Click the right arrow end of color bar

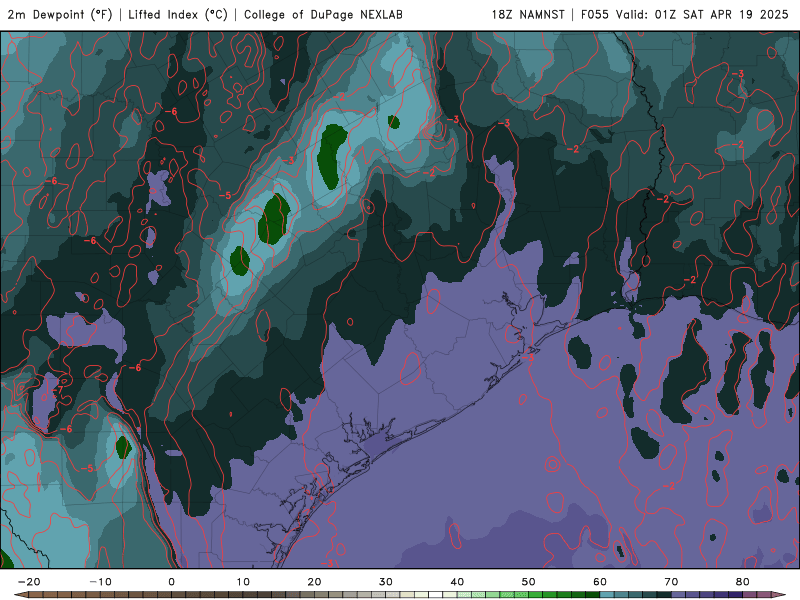pyautogui.click(x=781, y=595)
